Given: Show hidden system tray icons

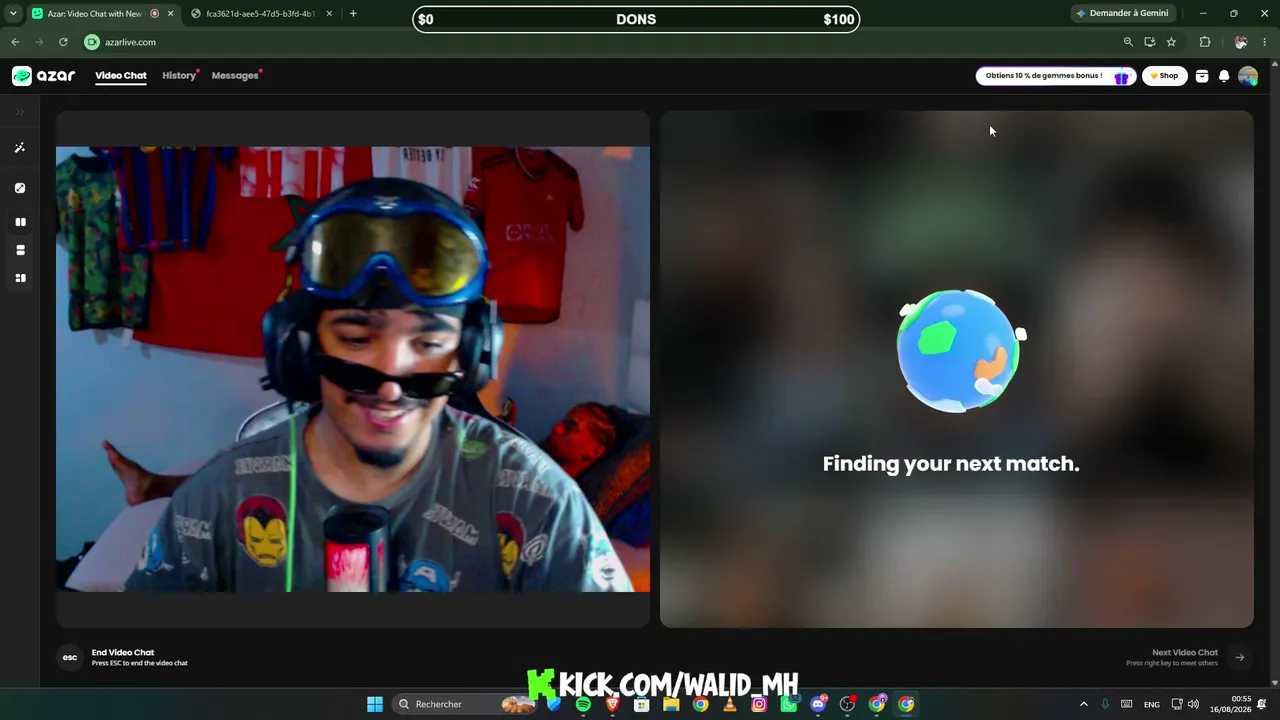Looking at the screenshot, I should point(1083,704).
